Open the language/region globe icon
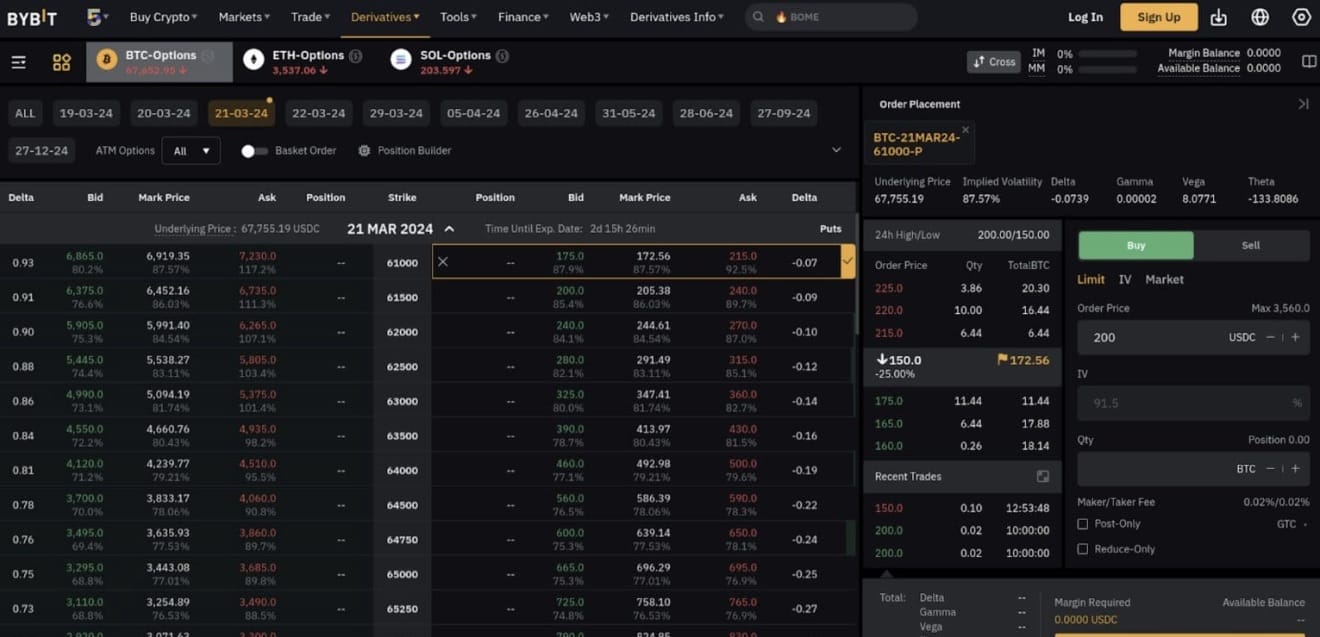Screen dimensions: 1320x637 (1259, 16)
